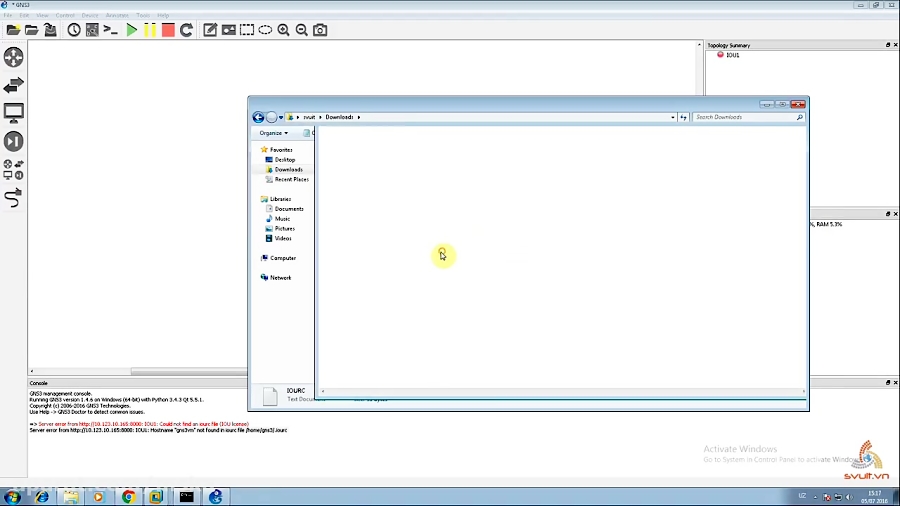The height and width of the screenshot is (506, 900).
Task: Open the Tools menu in GNS3
Action: 143,15
